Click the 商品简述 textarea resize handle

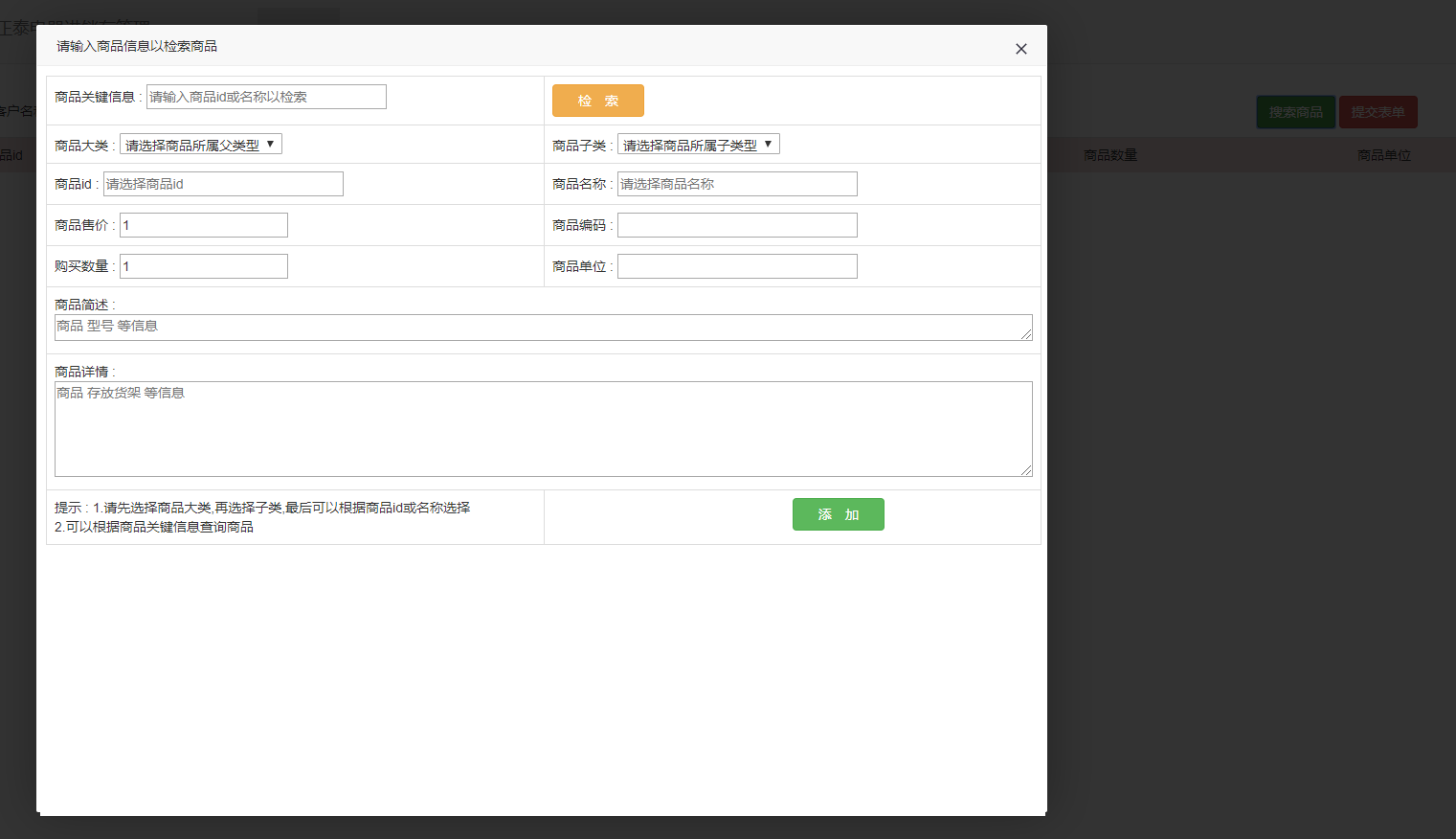coord(1026,334)
